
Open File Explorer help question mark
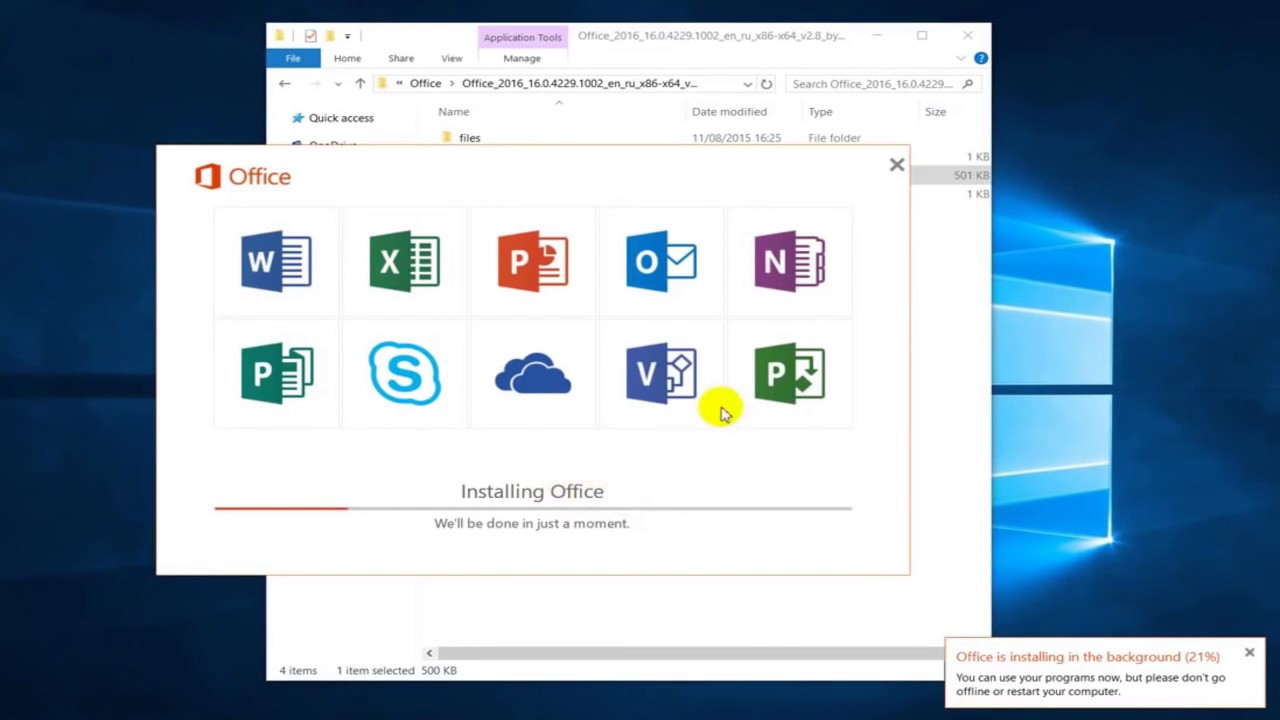[981, 58]
